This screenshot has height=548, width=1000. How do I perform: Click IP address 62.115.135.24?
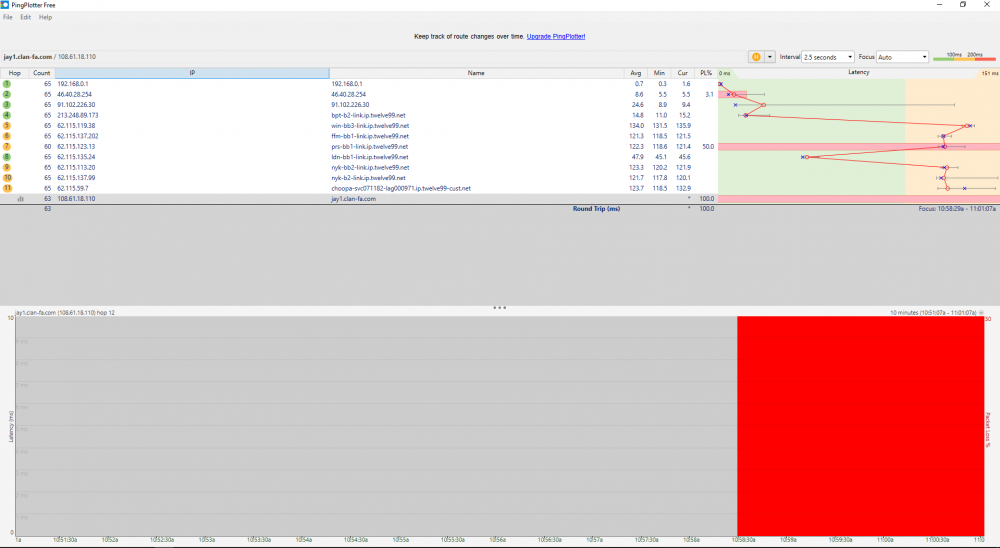77,157
